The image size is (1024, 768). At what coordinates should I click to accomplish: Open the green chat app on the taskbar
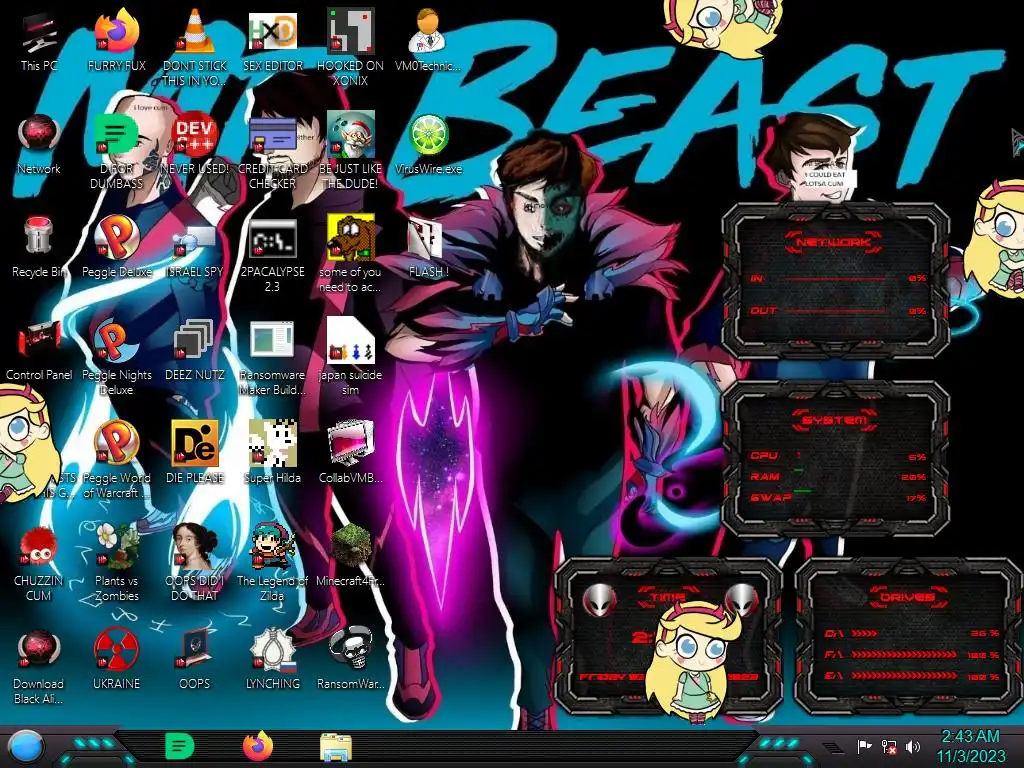[179, 746]
